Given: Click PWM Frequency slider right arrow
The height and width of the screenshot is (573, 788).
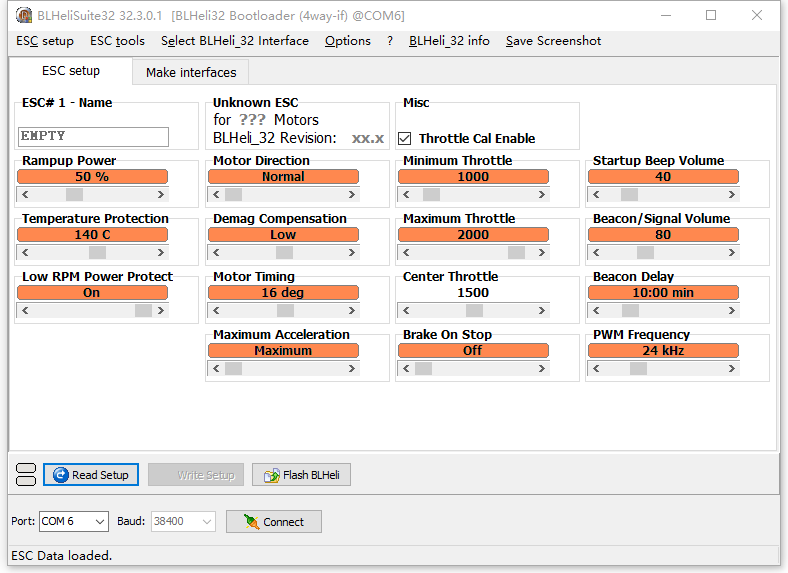Looking at the screenshot, I should tap(732, 368).
